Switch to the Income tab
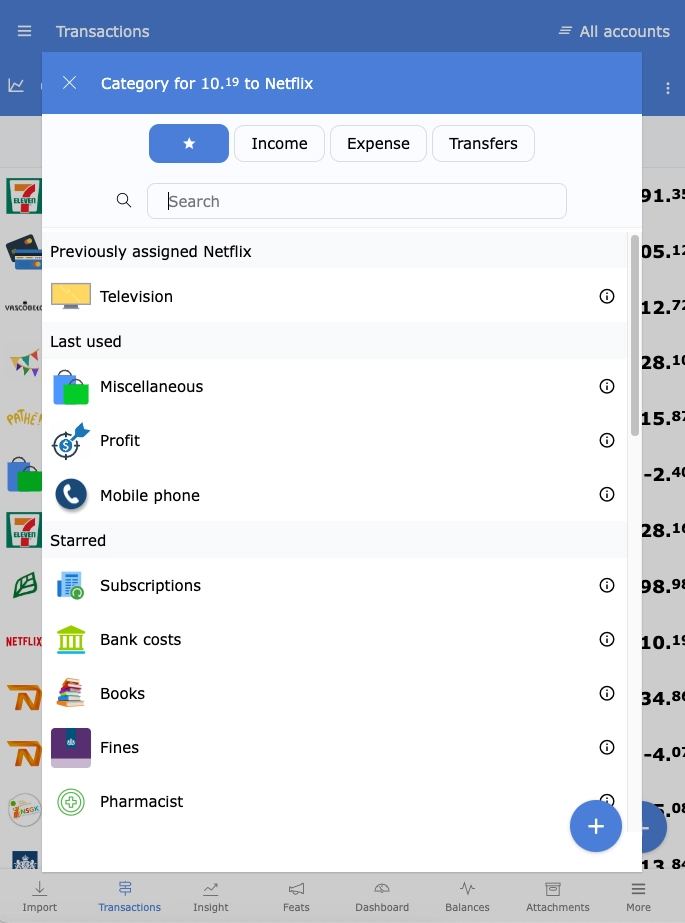The height and width of the screenshot is (923, 685). (279, 143)
